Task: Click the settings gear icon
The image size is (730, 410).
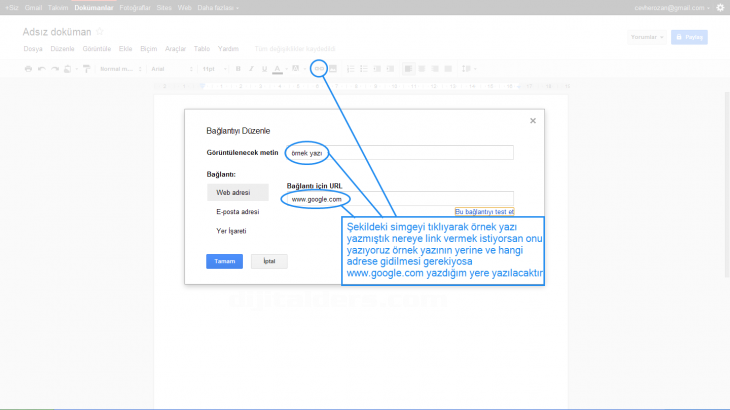Action: [x=720, y=7]
